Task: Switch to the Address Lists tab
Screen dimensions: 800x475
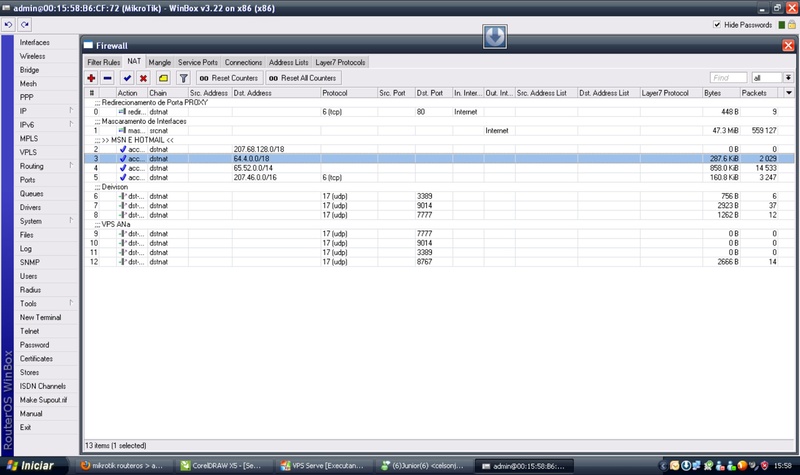Action: coord(289,62)
